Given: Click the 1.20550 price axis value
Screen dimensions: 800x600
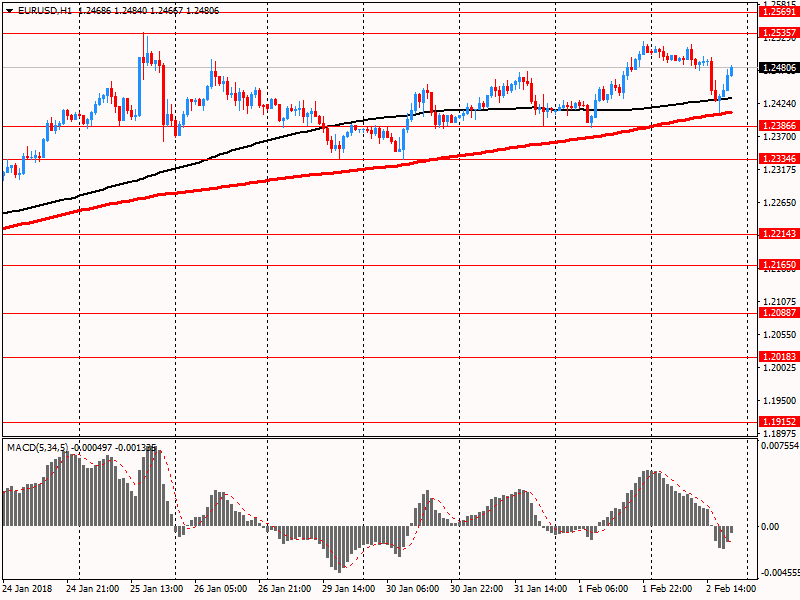Looking at the screenshot, I should (x=779, y=335).
